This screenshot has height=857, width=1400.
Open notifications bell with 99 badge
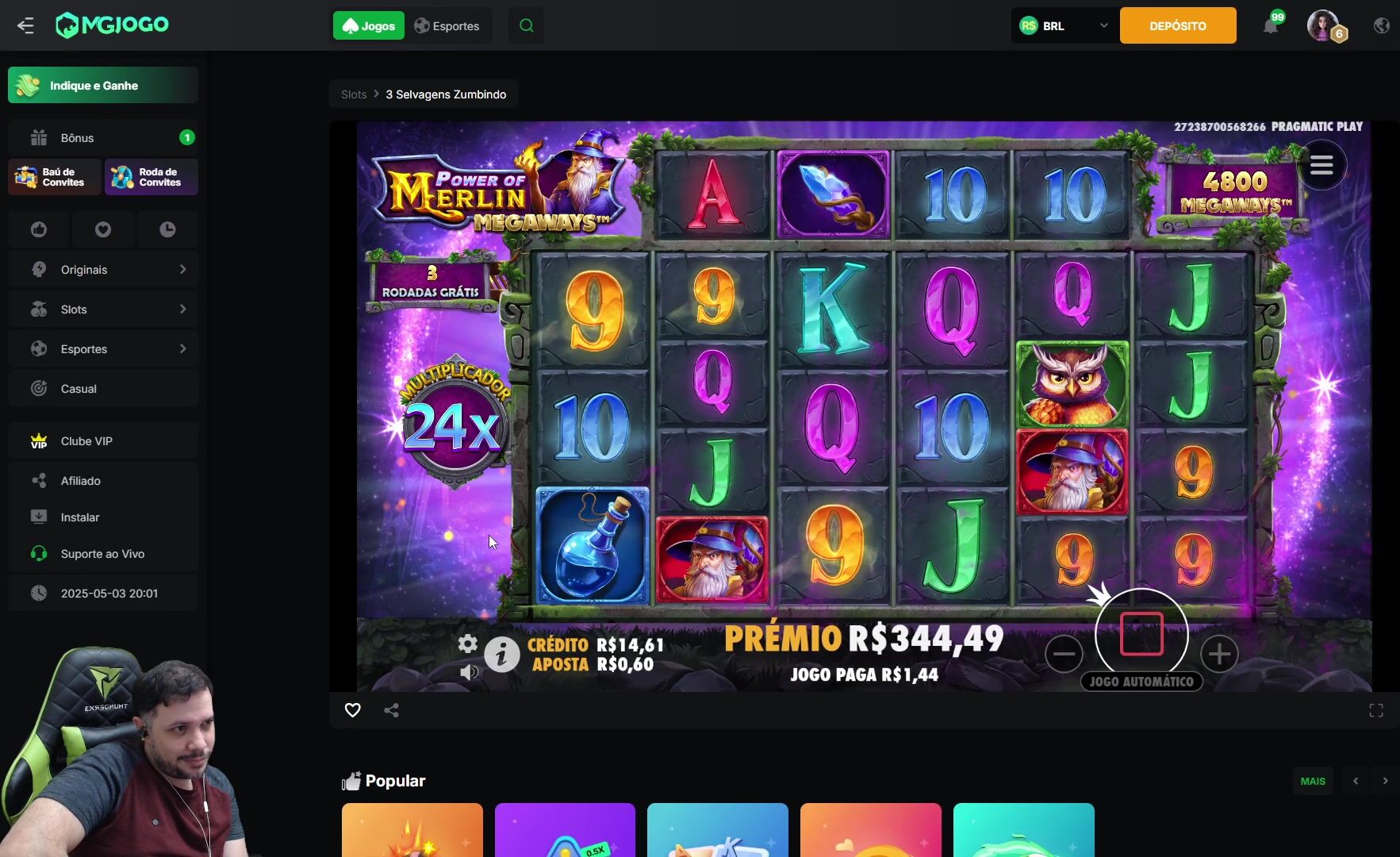[x=1272, y=25]
